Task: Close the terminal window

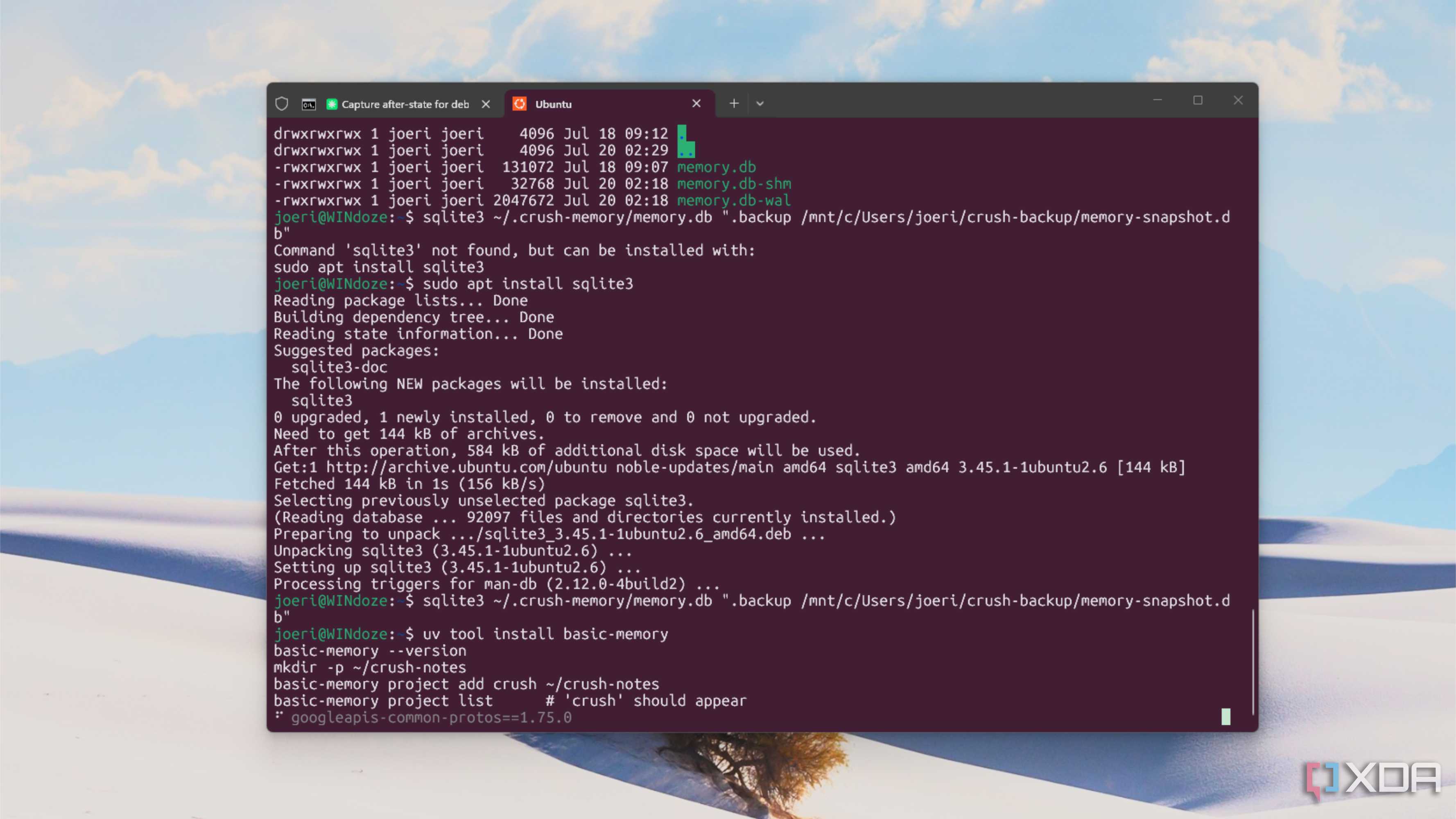Action: [1238, 100]
